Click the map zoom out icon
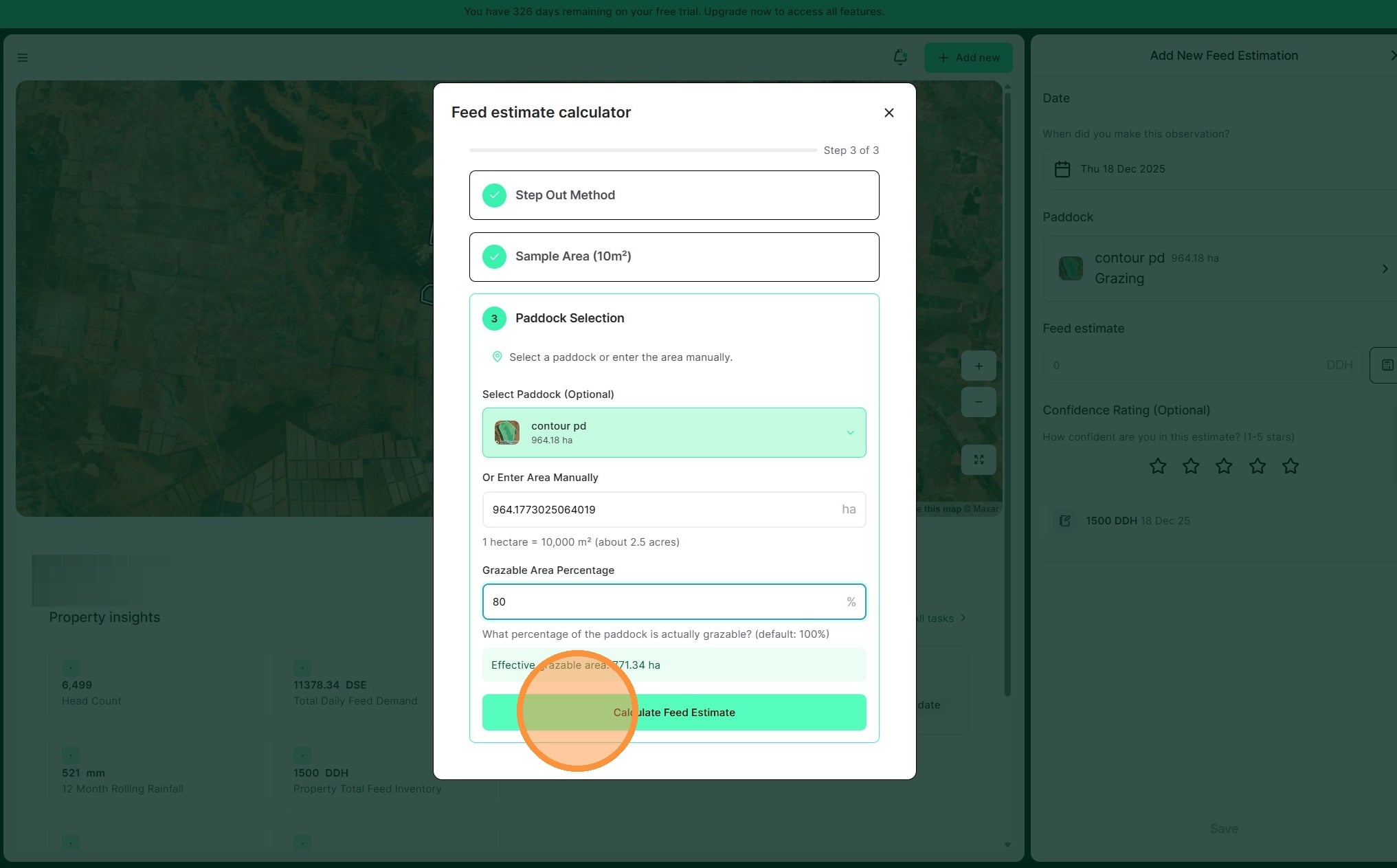Screen dimensions: 1397x868 [x=979, y=402]
